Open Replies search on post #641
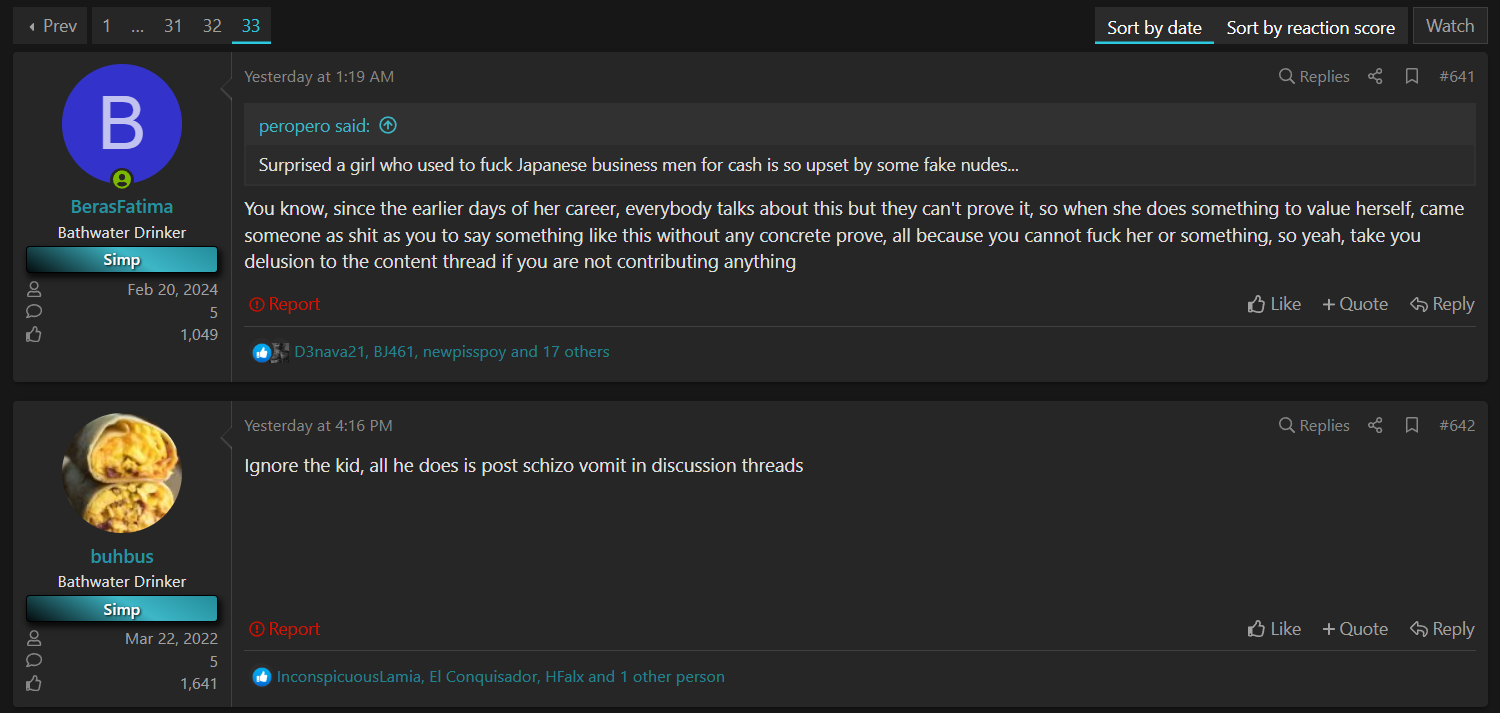 [1314, 76]
